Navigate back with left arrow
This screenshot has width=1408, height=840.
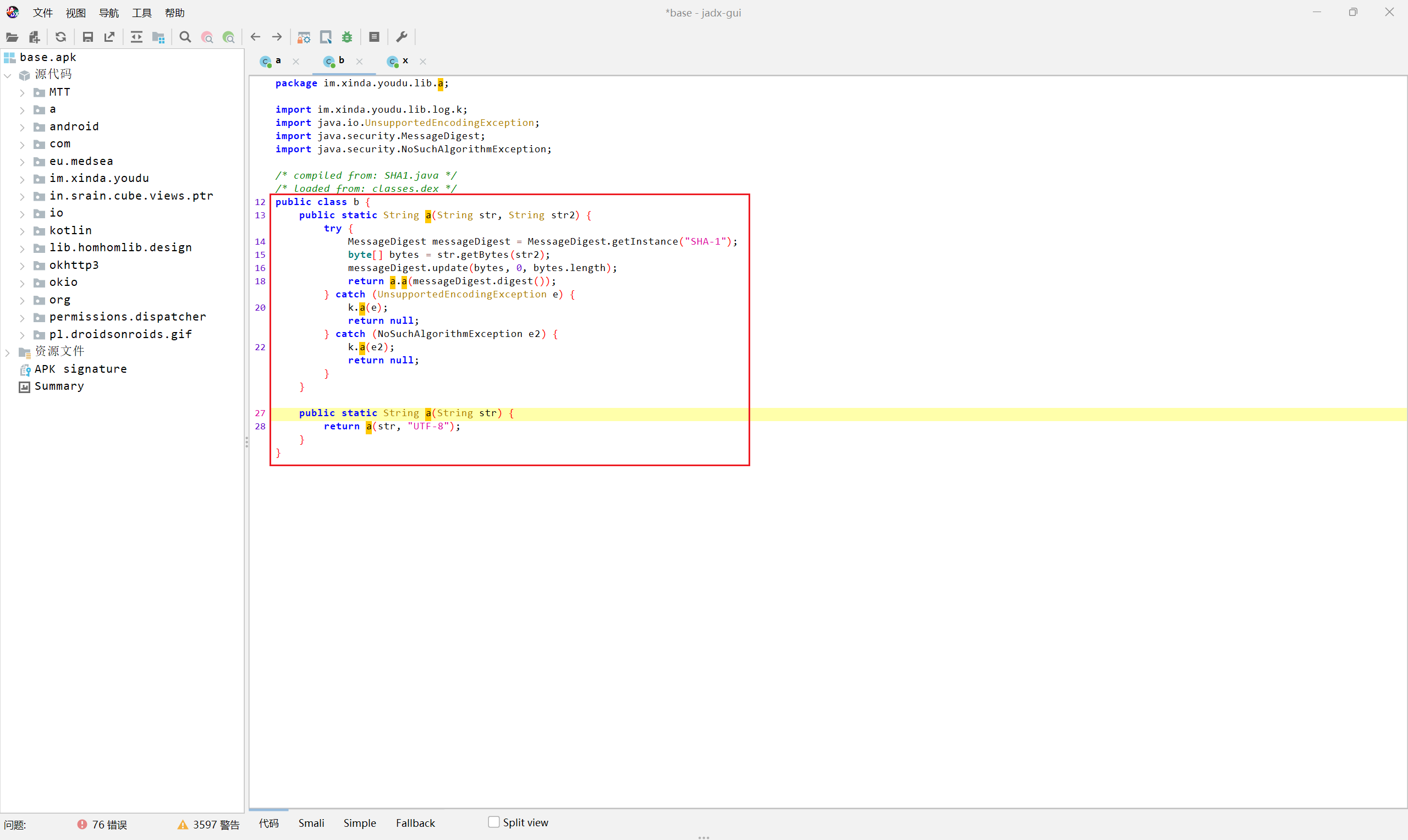pyautogui.click(x=255, y=37)
